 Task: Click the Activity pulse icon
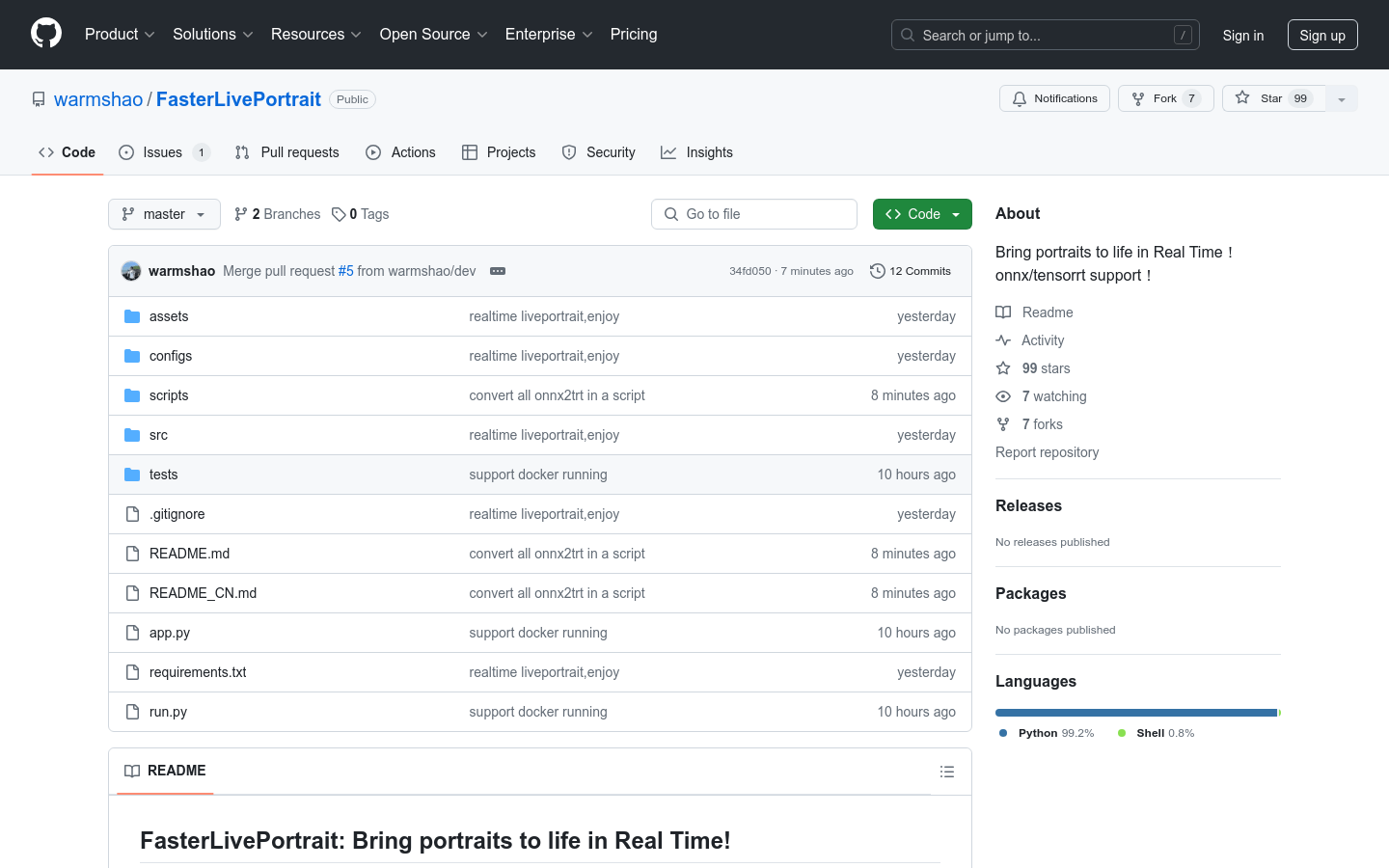(x=1003, y=340)
